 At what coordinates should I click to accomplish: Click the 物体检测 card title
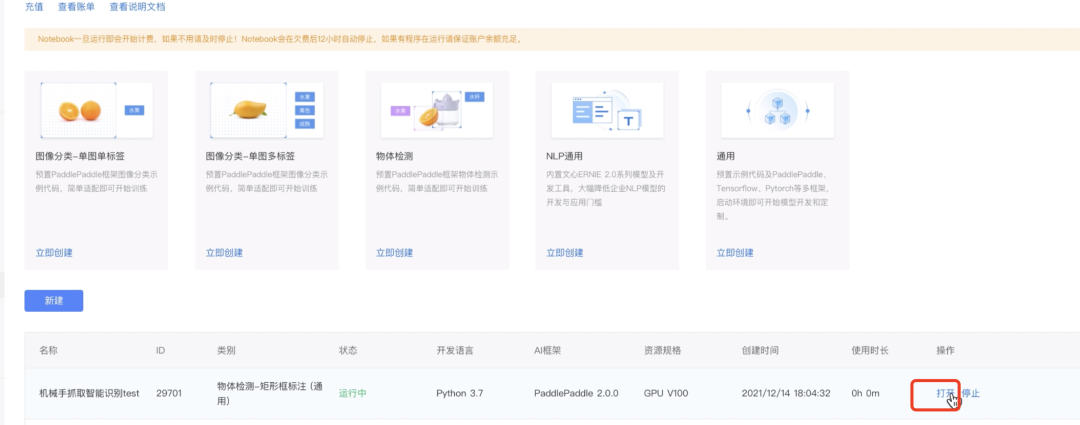pyautogui.click(x=395, y=156)
